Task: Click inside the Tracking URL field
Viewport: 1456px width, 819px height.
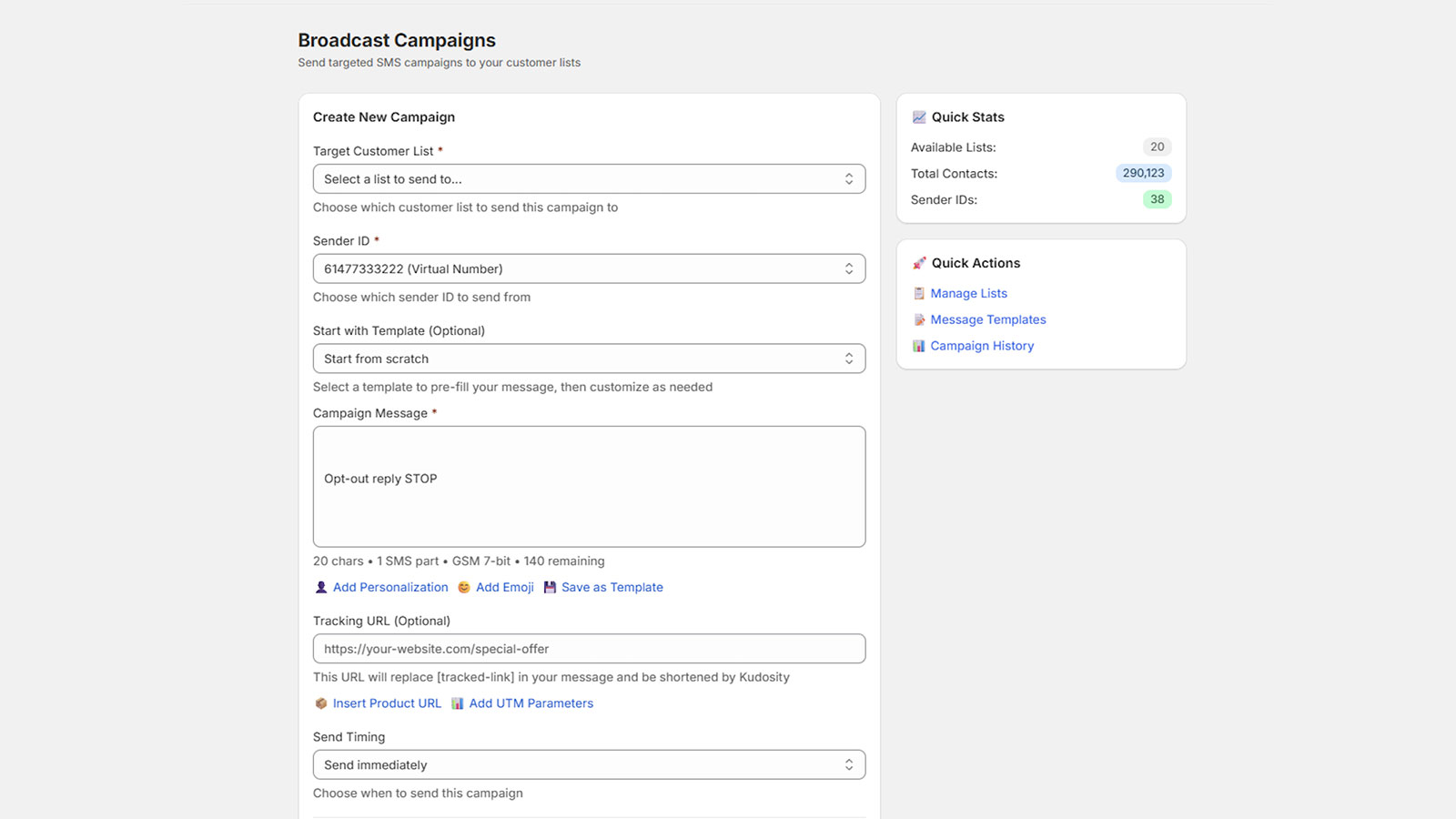Action: coord(589,648)
